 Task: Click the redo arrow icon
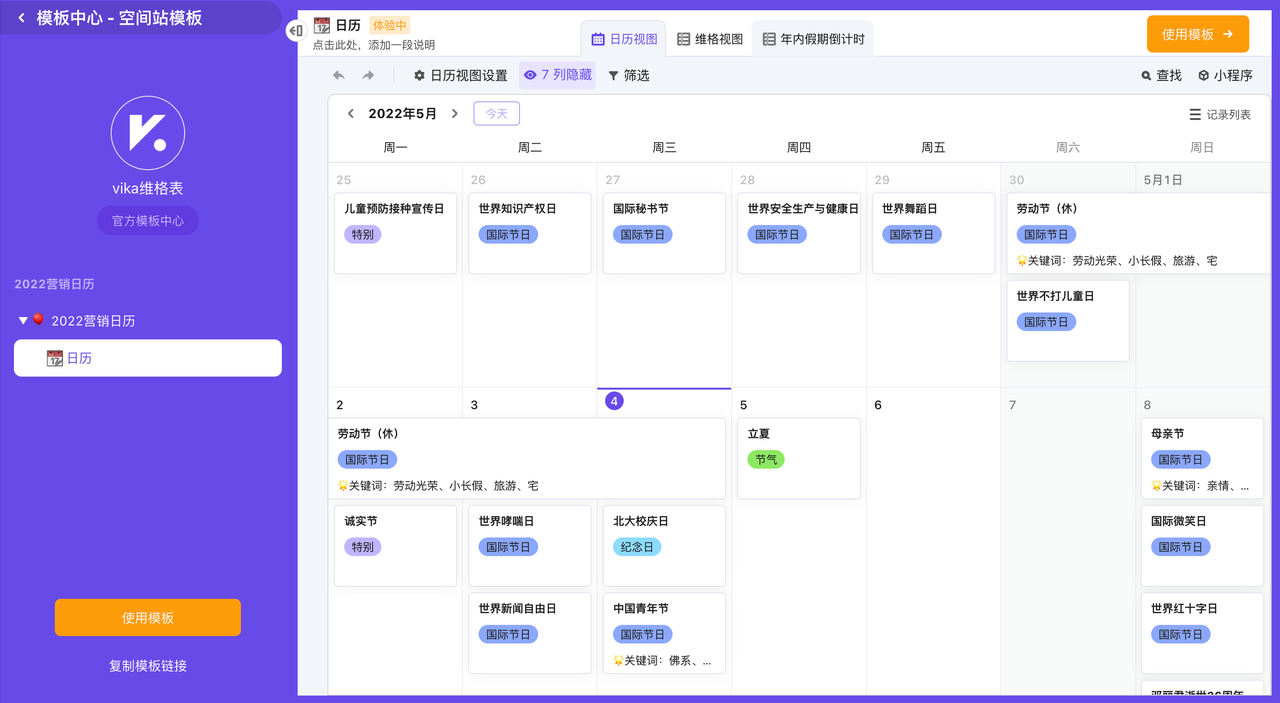coord(368,76)
